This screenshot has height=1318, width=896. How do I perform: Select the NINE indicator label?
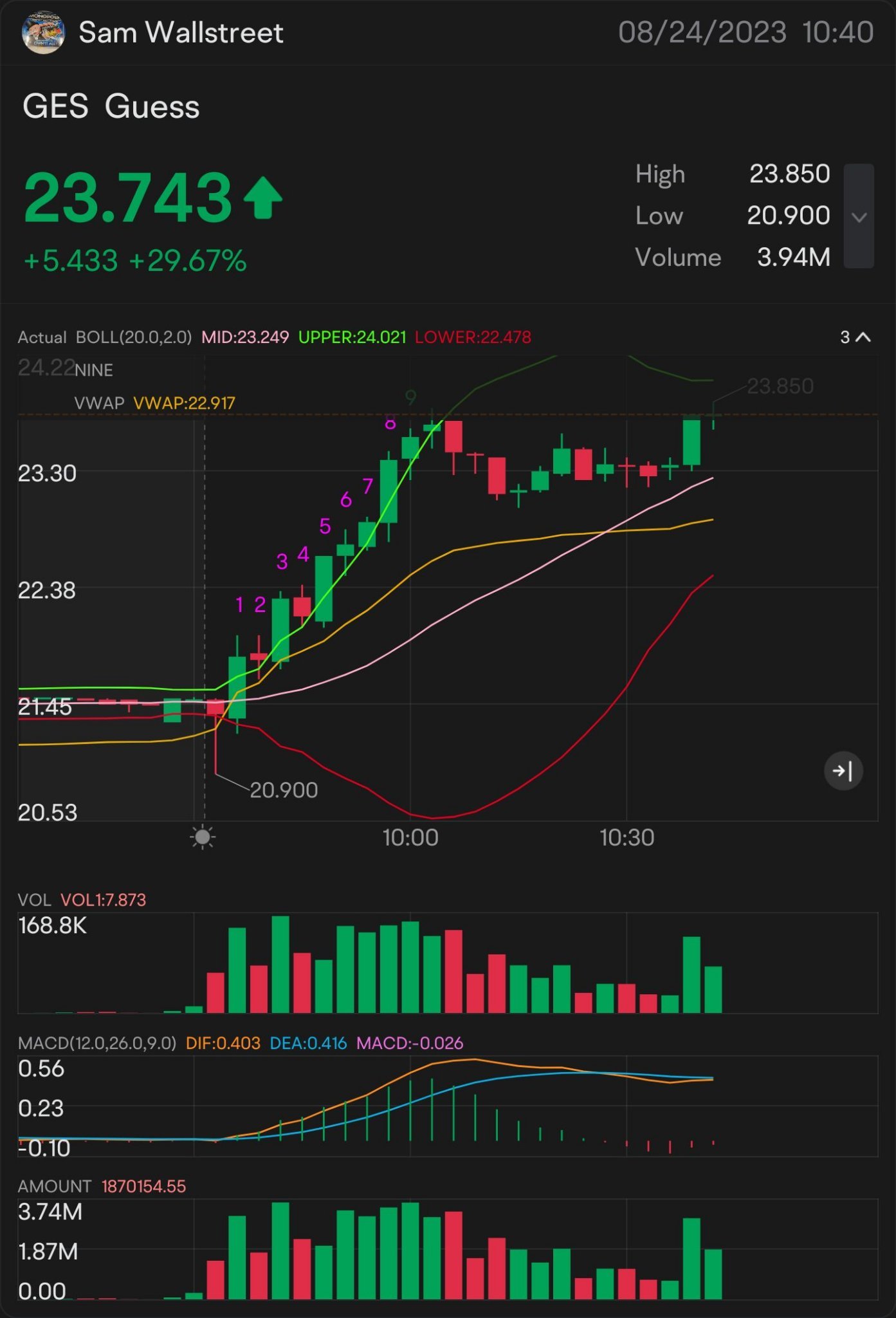94,370
